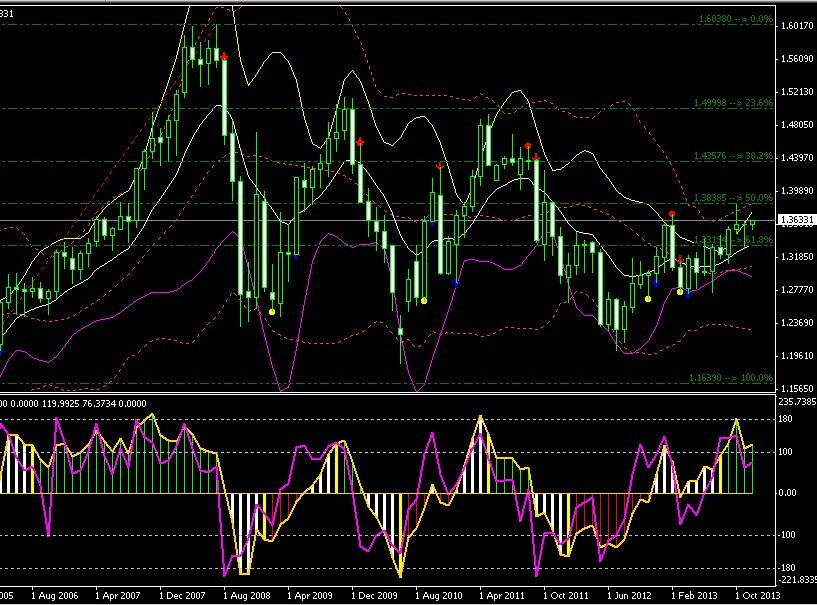Select the yellow dot below the early 2009 low
The image size is (817, 605).
pos(272,312)
